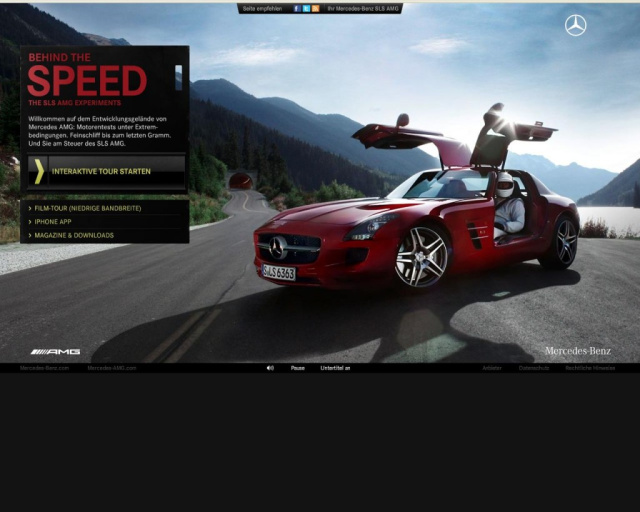Image resolution: width=640 pixels, height=512 pixels.
Task: Mute sound with the speaker icon
Action: pos(270,368)
